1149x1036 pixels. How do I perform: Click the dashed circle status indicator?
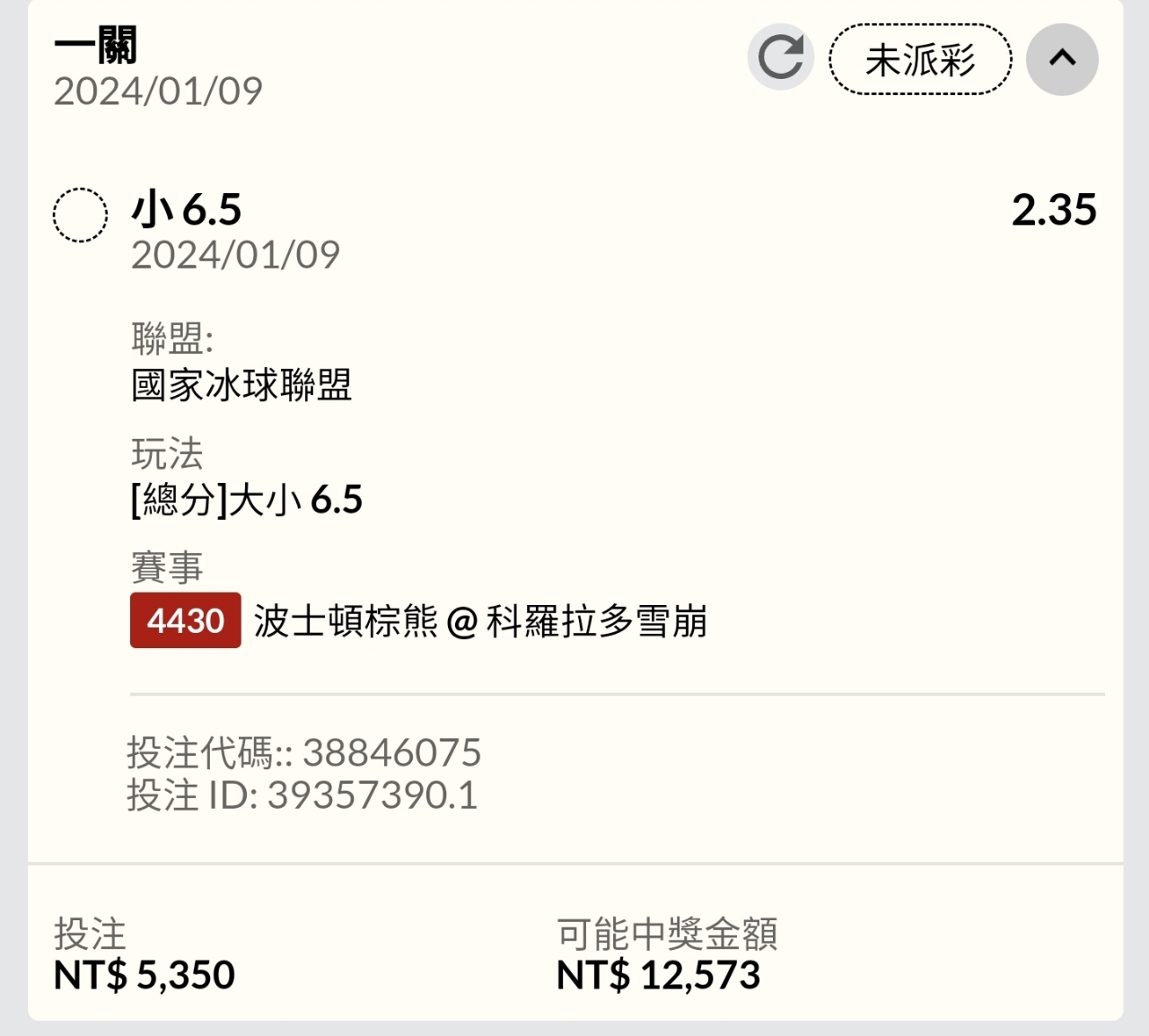coord(81,215)
